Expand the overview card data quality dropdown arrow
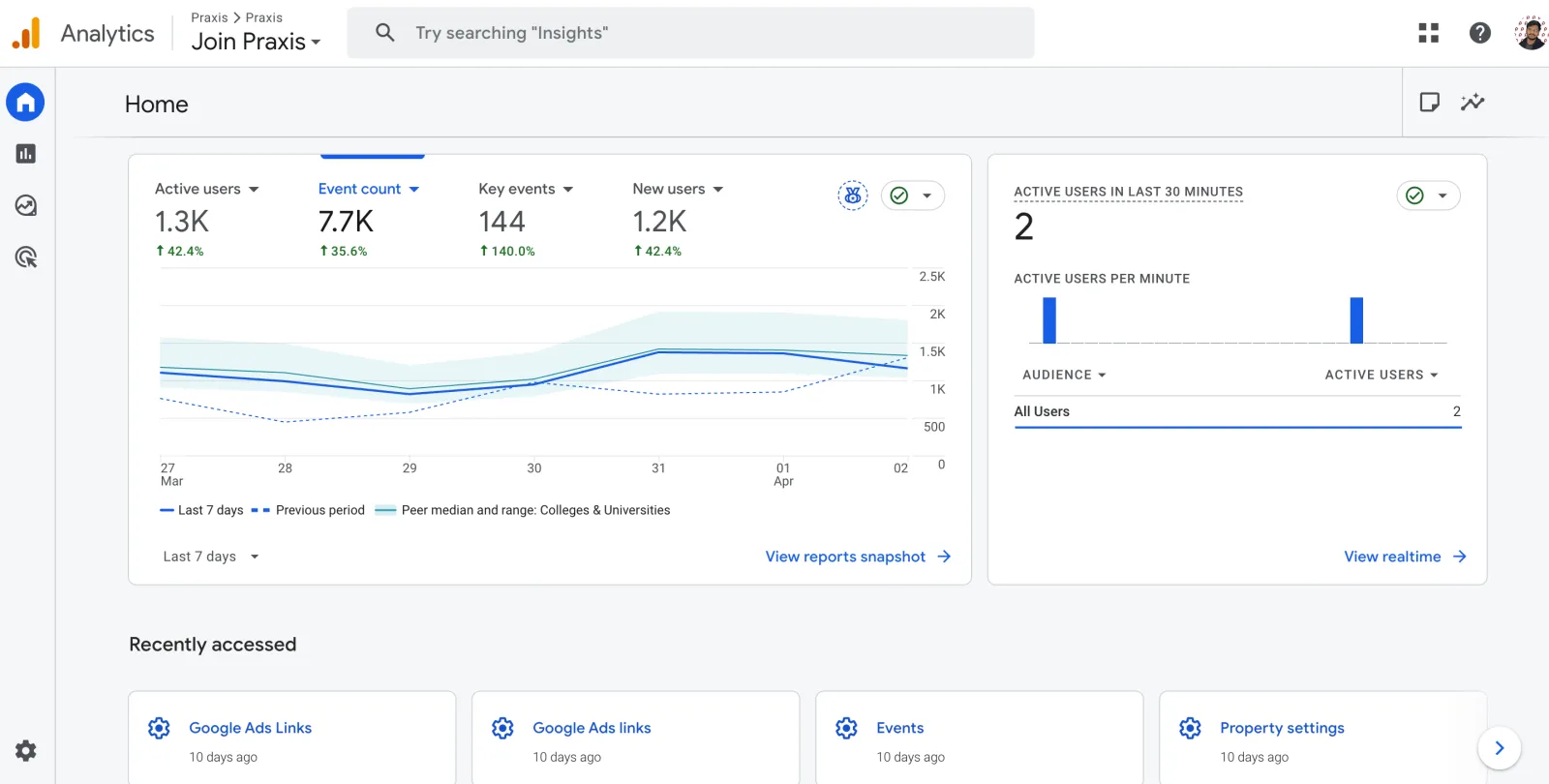Viewport: 1549px width, 784px height. point(926,196)
